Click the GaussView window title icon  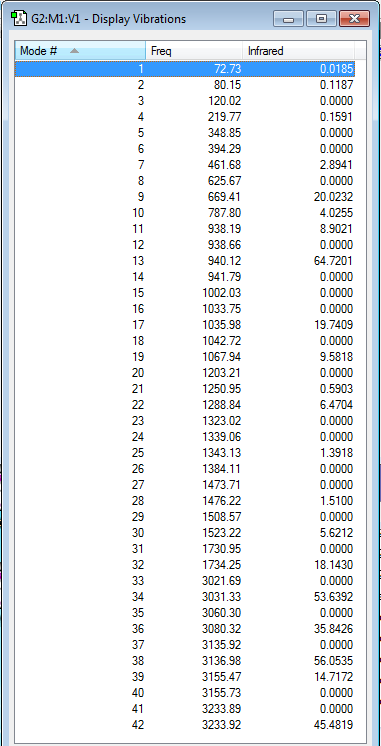click(18, 19)
